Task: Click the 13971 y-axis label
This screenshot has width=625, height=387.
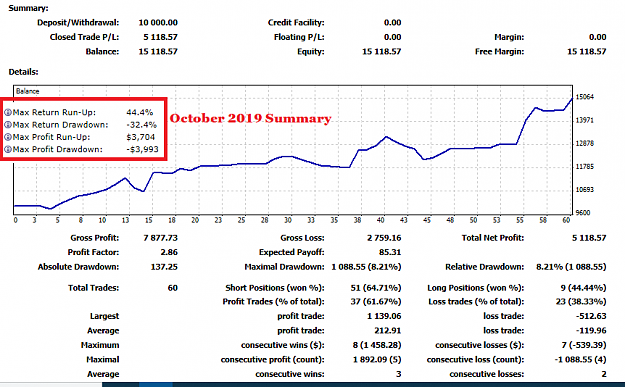Action: coord(585,120)
